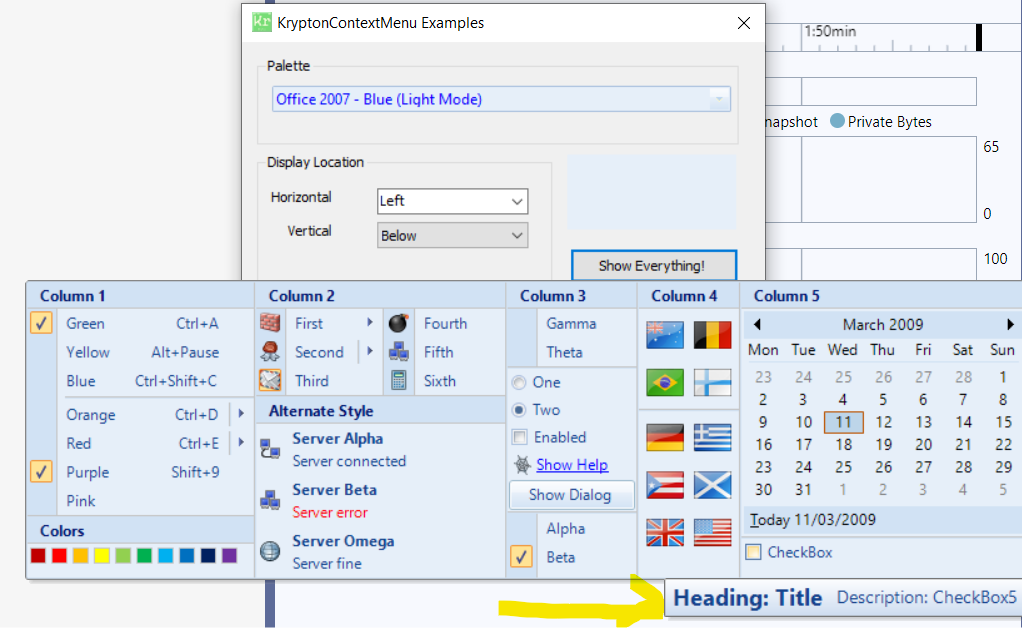Click the Kr application icon in title bar
The width and height of the screenshot is (1022, 633).
coord(261,22)
